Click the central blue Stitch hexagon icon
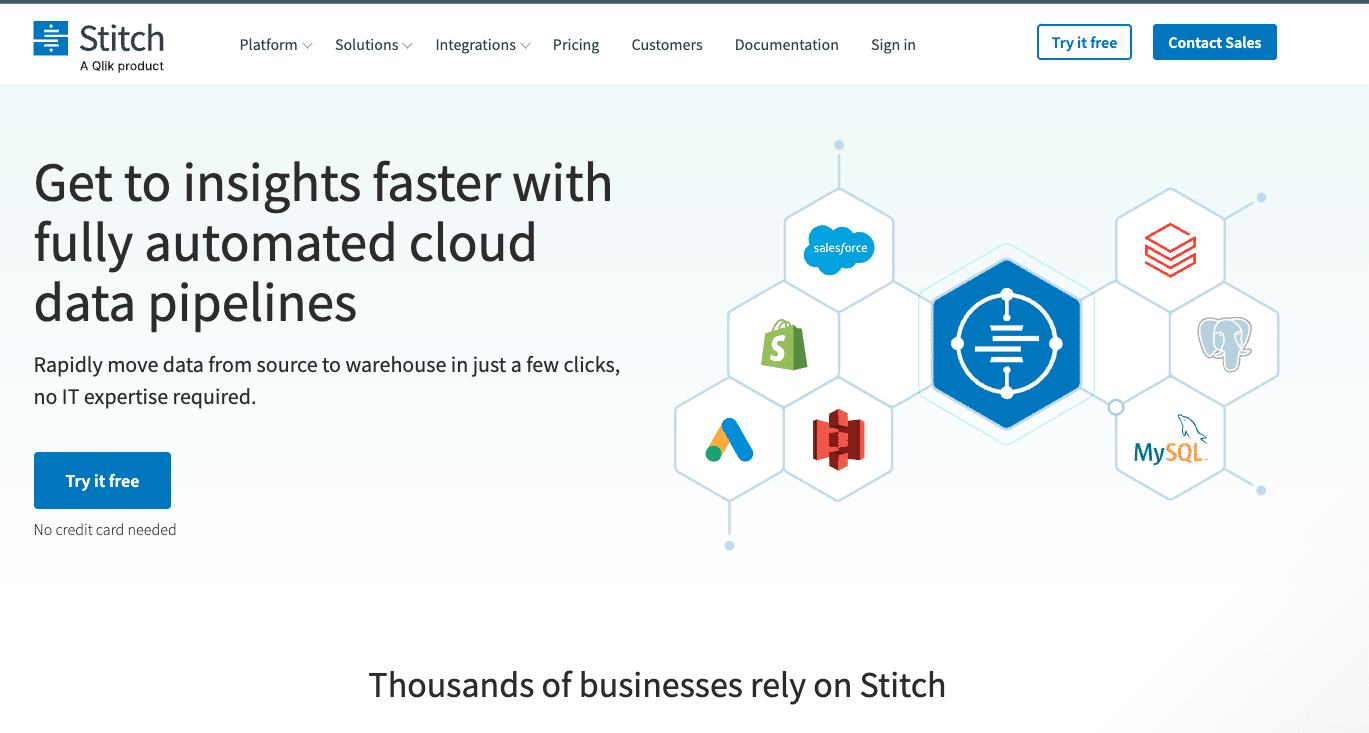 [x=1006, y=344]
